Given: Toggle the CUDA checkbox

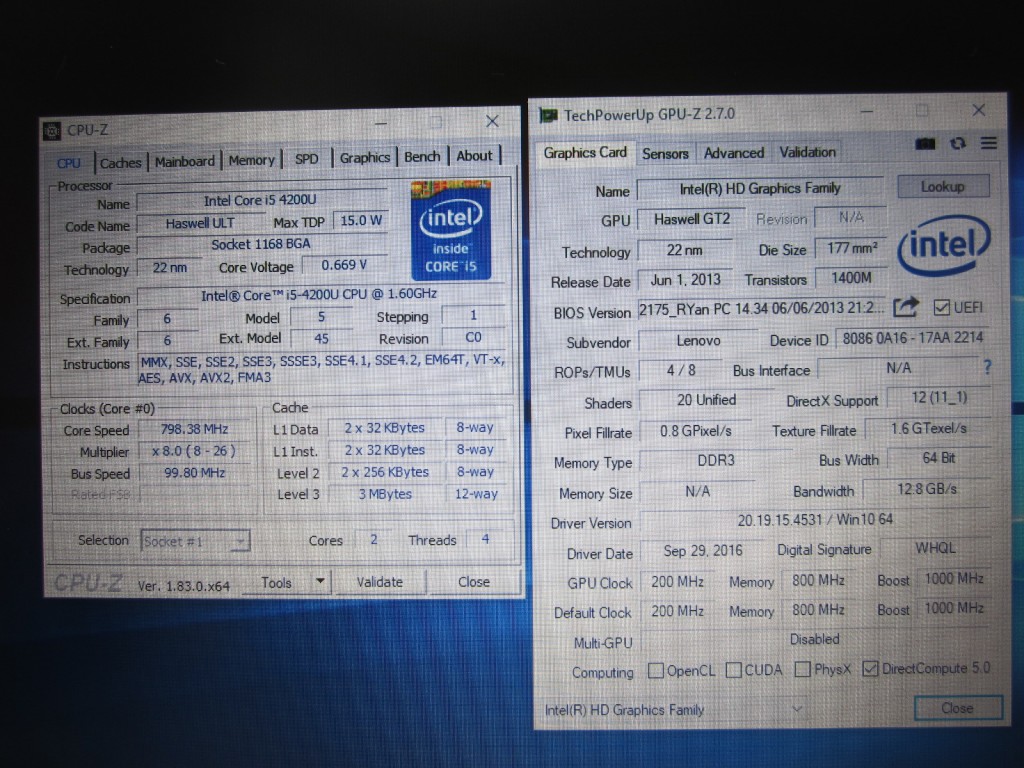Looking at the screenshot, I should coord(733,670).
